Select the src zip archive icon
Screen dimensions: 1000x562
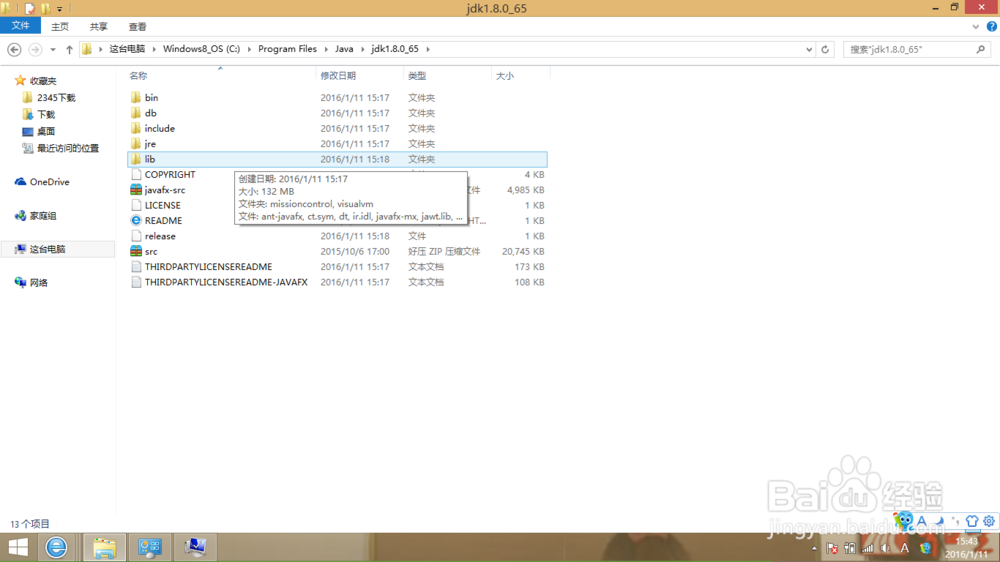click(136, 251)
